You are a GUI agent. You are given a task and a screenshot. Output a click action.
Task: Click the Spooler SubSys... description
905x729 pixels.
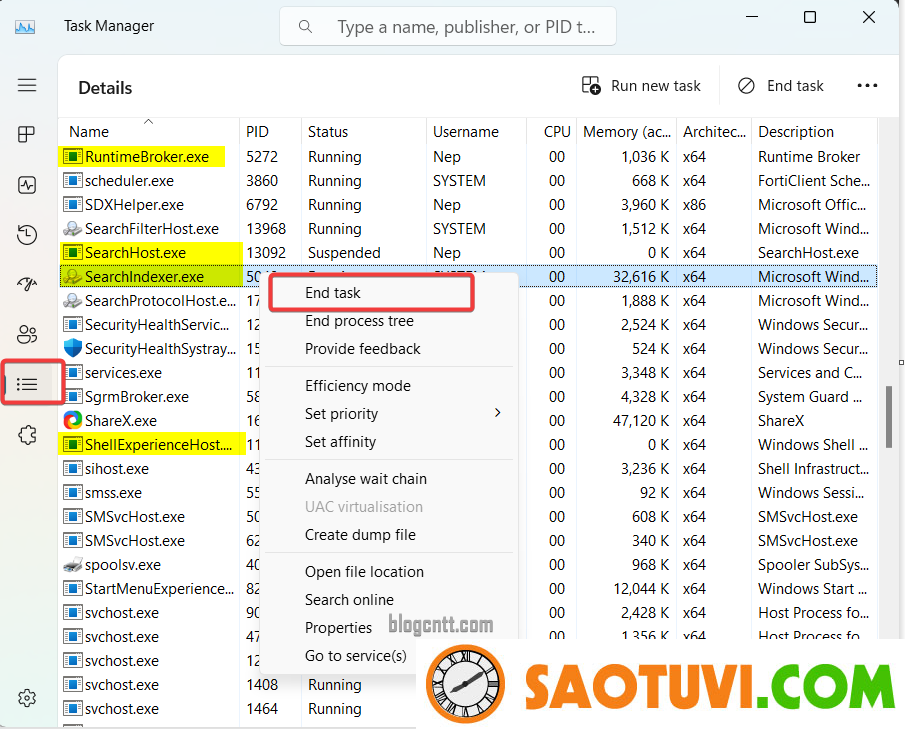click(x=813, y=565)
